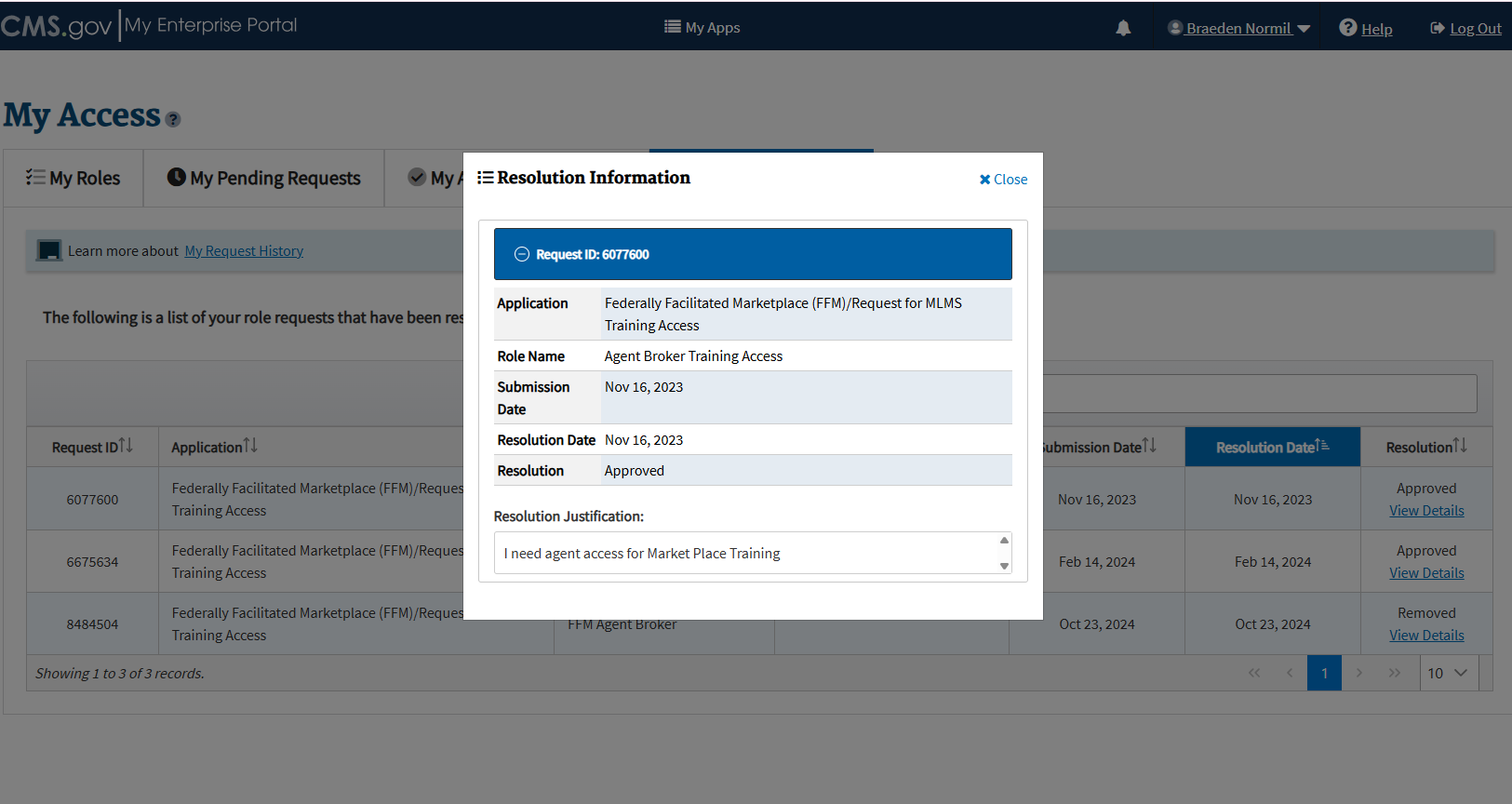Screen dimensions: 1512x804
Task: Click Request ID cell 8484504
Action: [x=92, y=624]
